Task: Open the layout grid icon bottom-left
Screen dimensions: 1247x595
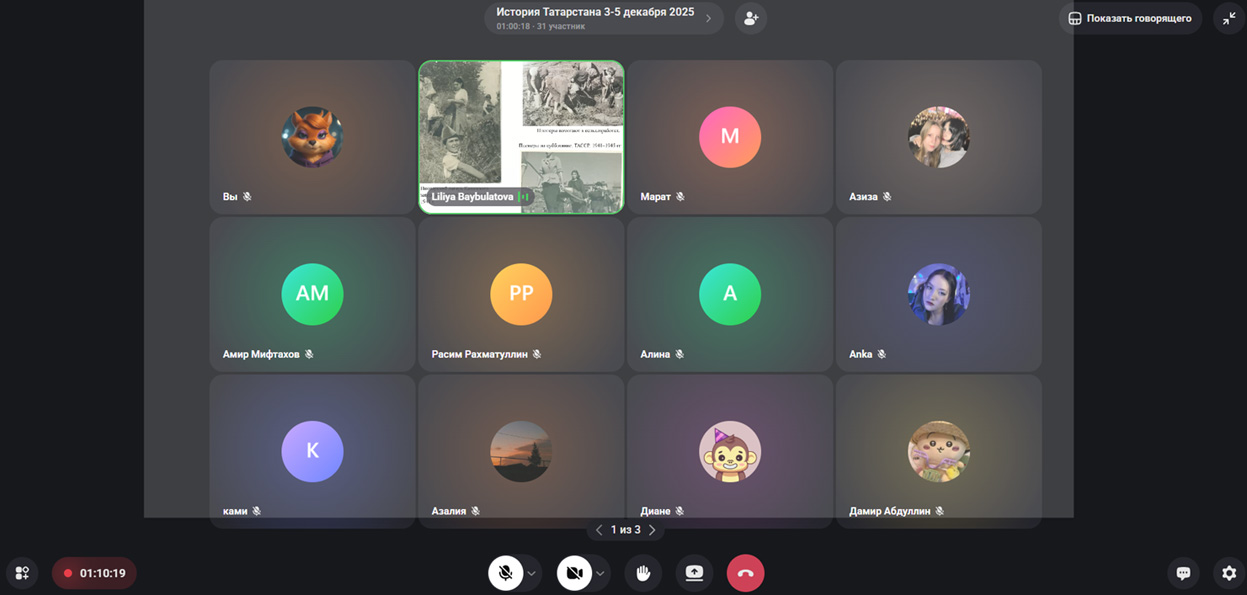Action: coord(22,573)
